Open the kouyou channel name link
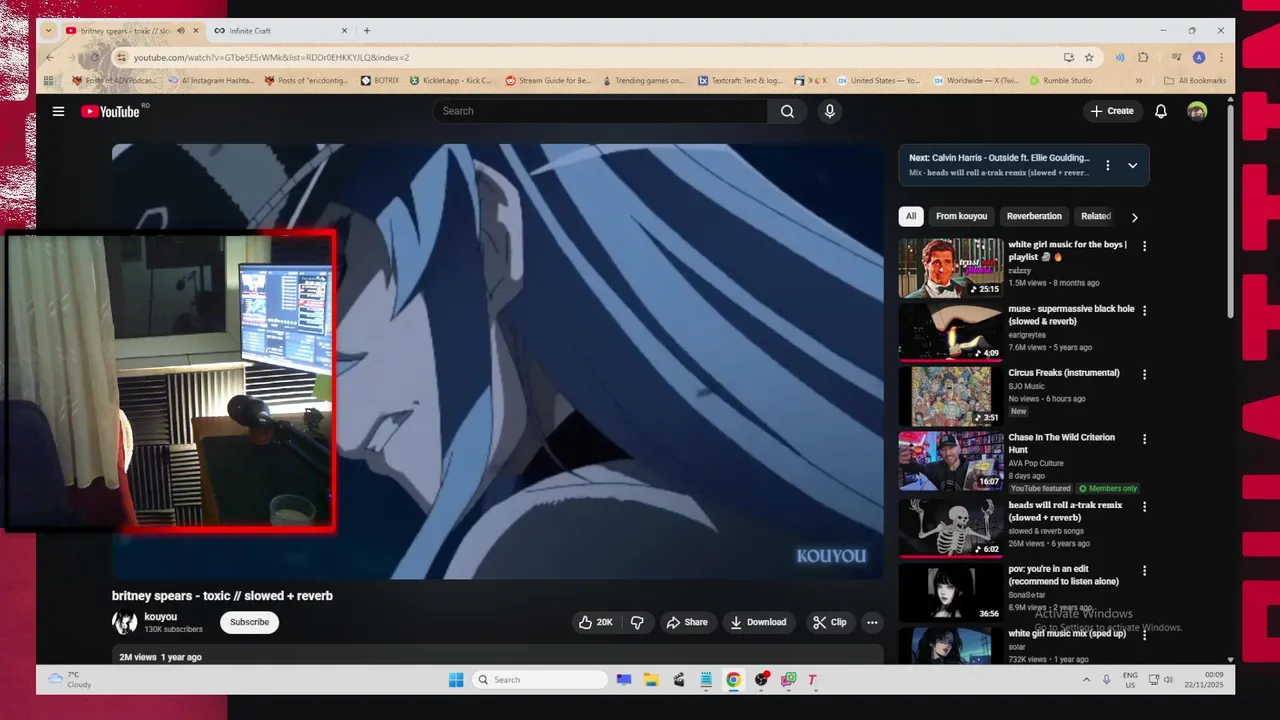Image resolution: width=1280 pixels, height=720 pixels. 160,617
